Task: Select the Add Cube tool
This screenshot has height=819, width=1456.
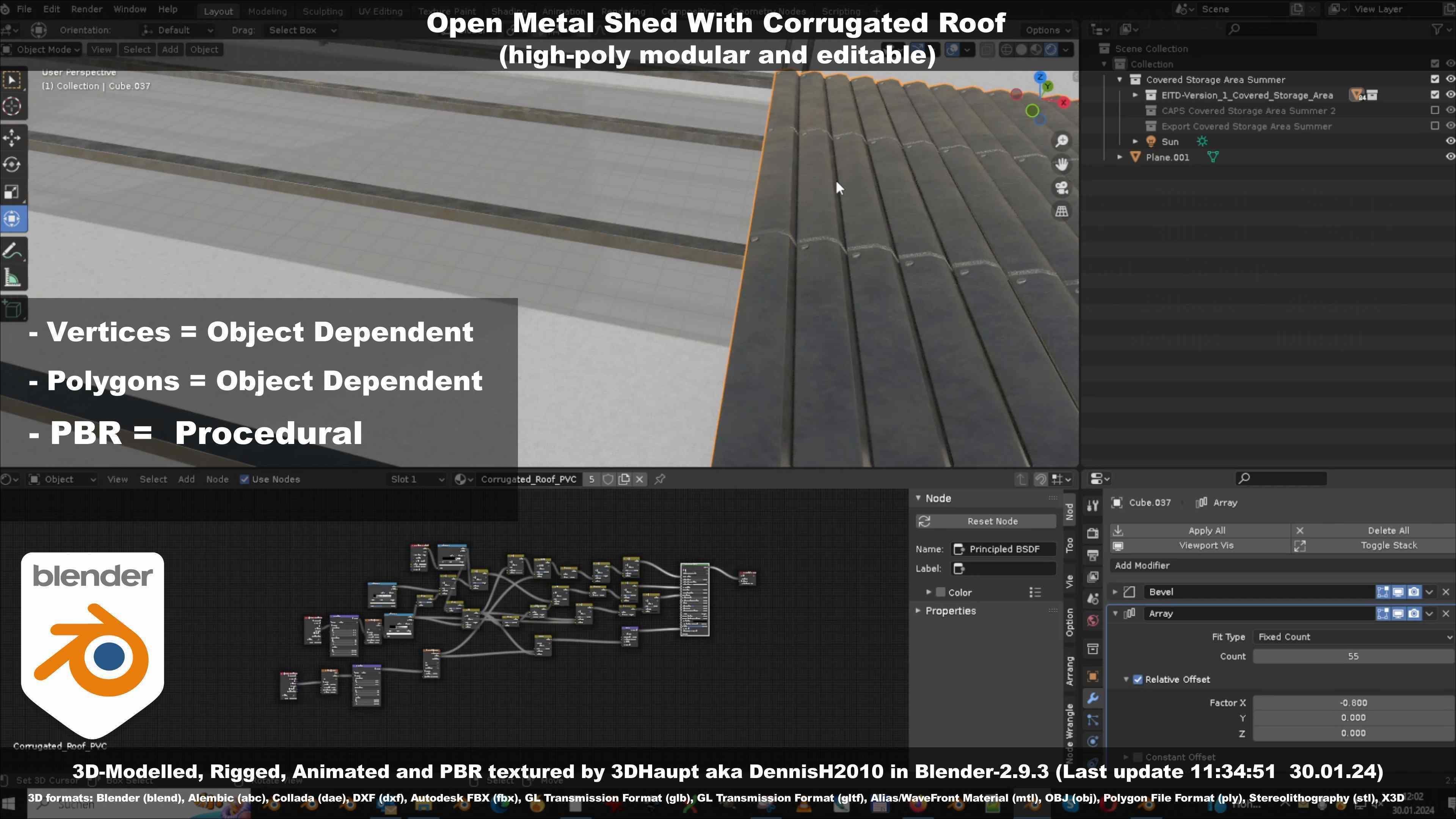Action: pos(13,309)
